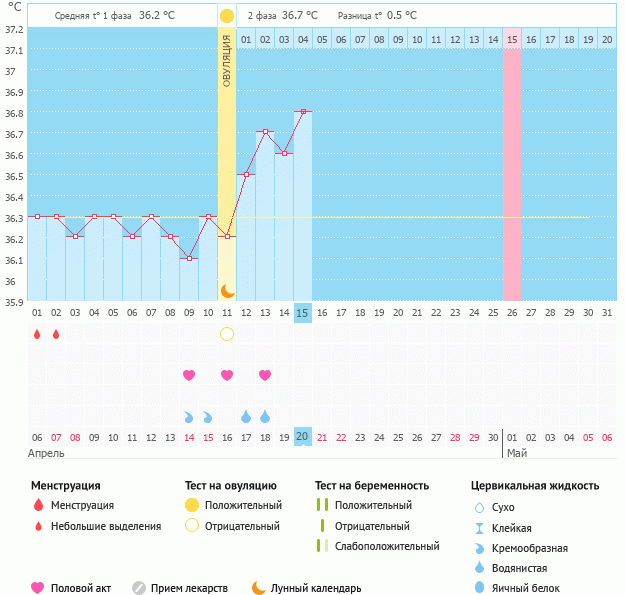Click the Прием лекарств legend icon
The width and height of the screenshot is (626, 595).
click(x=139, y=588)
